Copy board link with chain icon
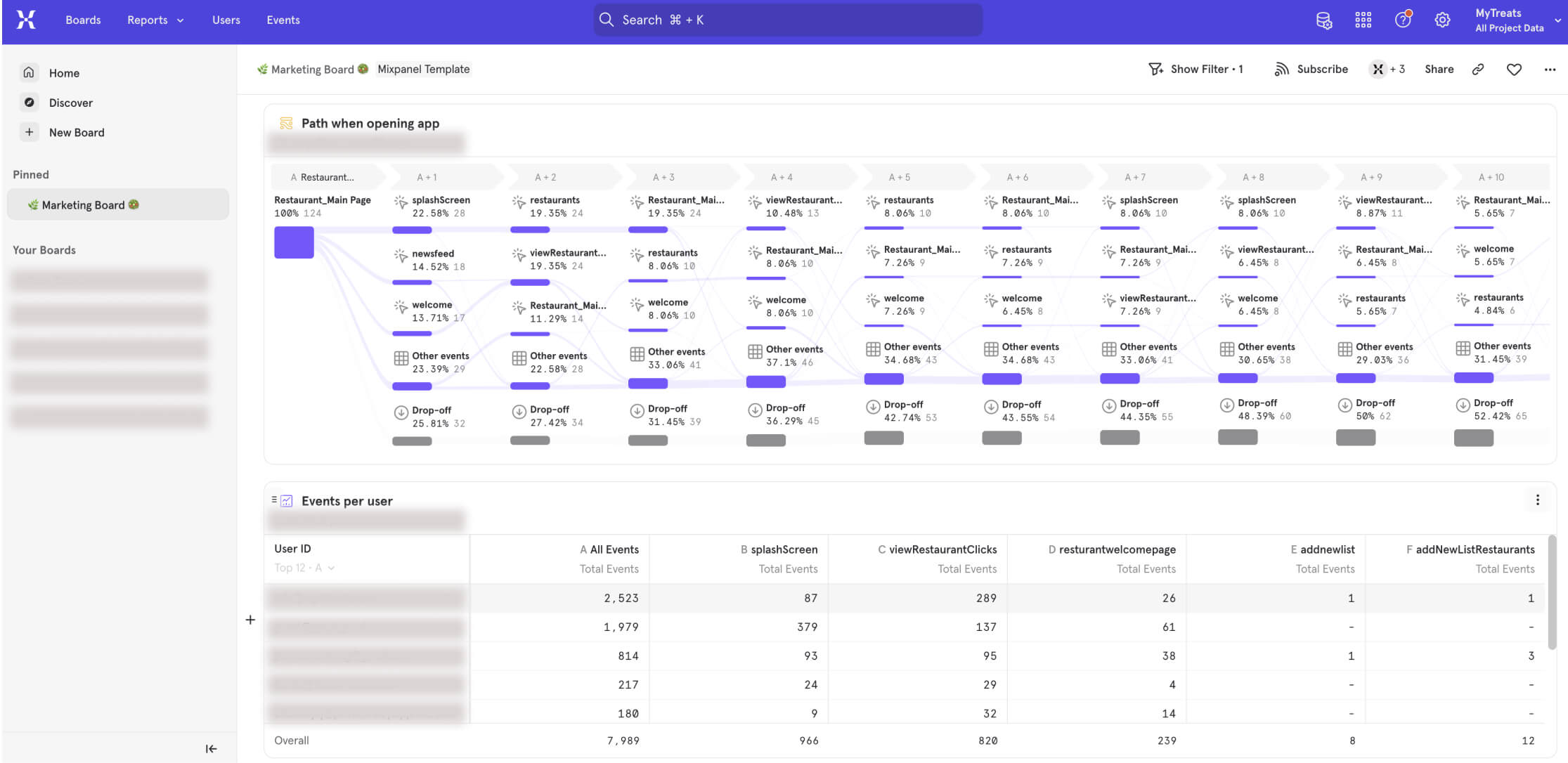The height and width of the screenshot is (763, 1568). click(1478, 69)
